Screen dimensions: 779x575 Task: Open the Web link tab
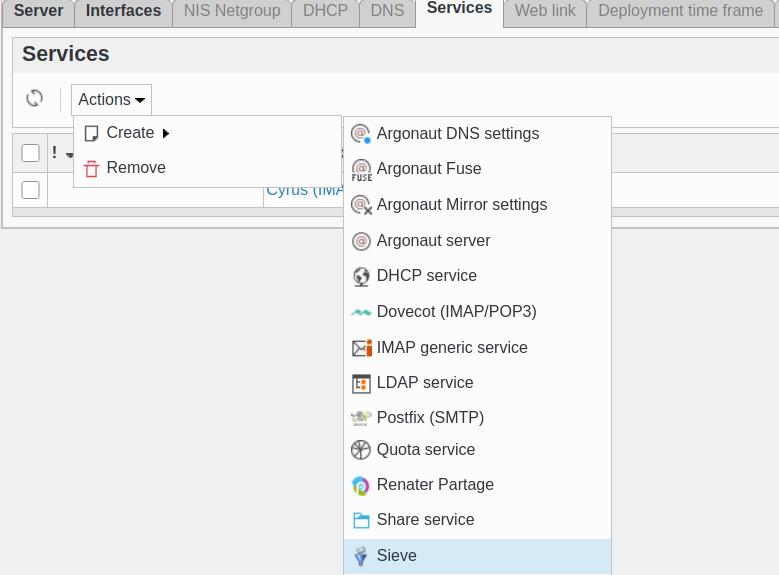tap(545, 12)
